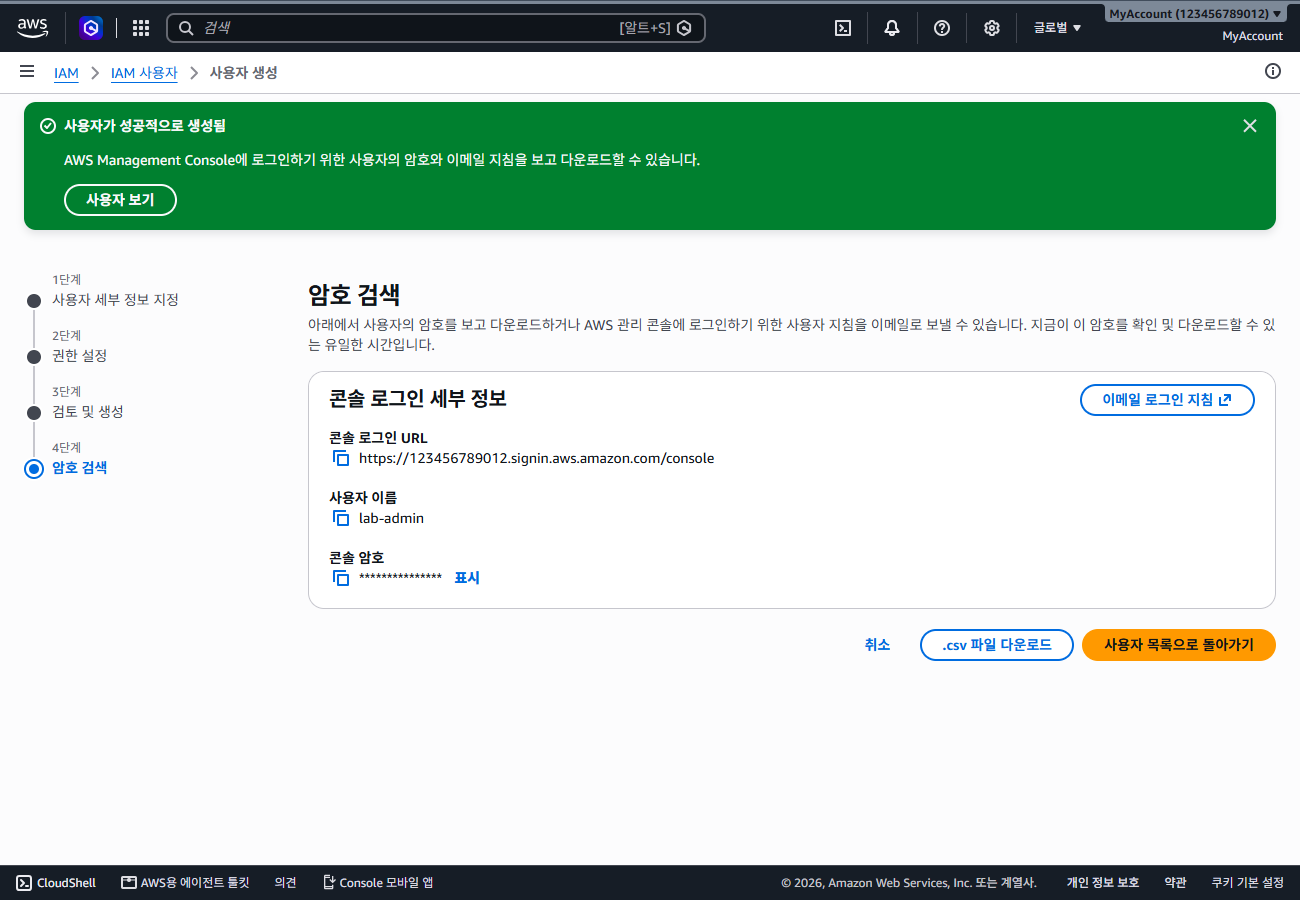The image size is (1300, 900).
Task: Click inside the top search field
Action: [435, 28]
